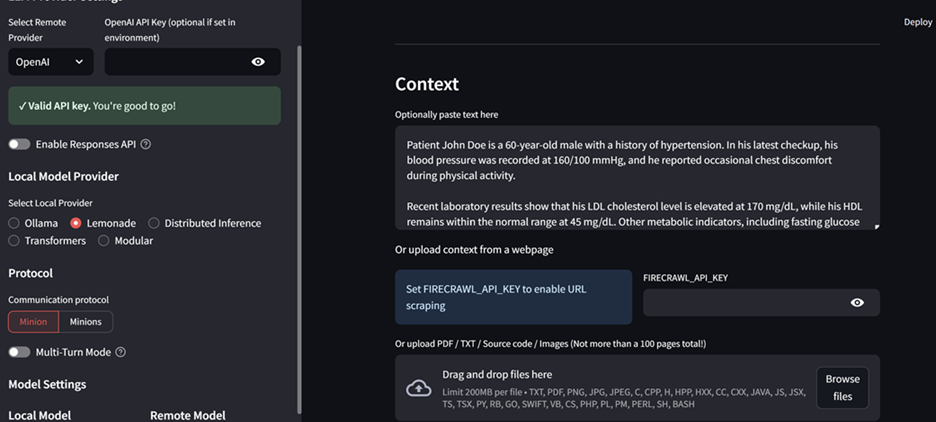
Task: Click the 'Optionally paste text here' label
Action: click(447, 115)
